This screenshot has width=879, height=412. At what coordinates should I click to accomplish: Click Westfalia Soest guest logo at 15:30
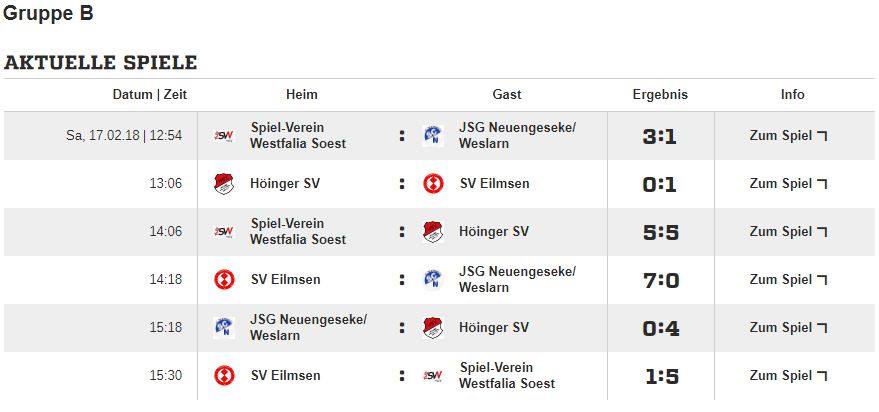[433, 376]
